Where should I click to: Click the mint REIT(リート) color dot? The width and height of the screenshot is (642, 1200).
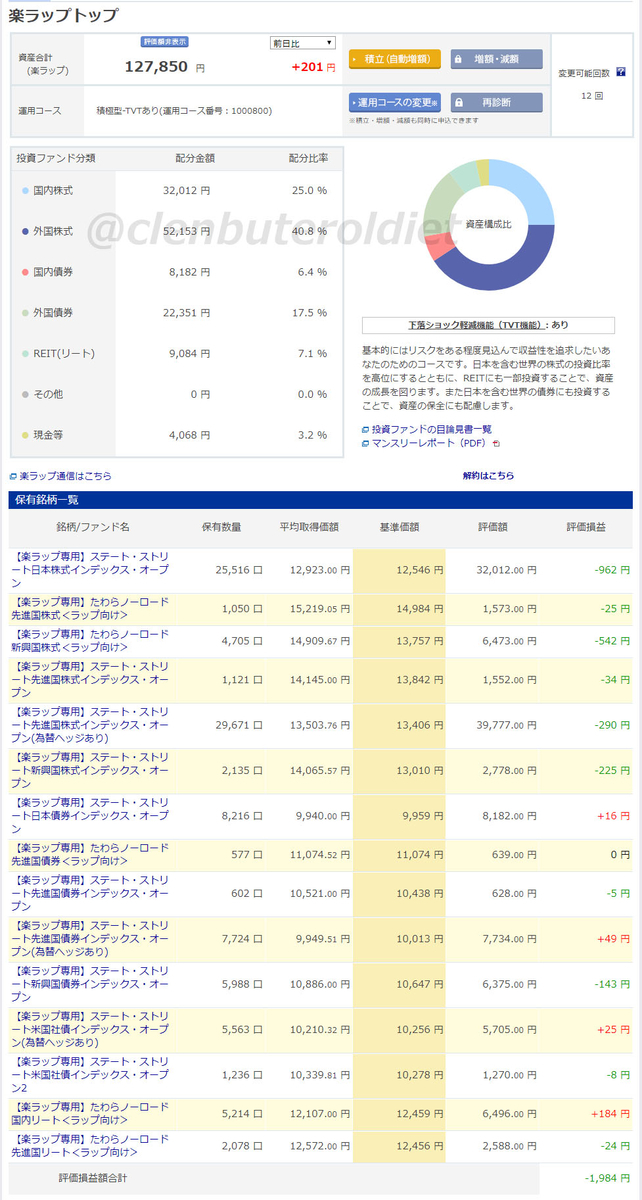[x=25, y=353]
